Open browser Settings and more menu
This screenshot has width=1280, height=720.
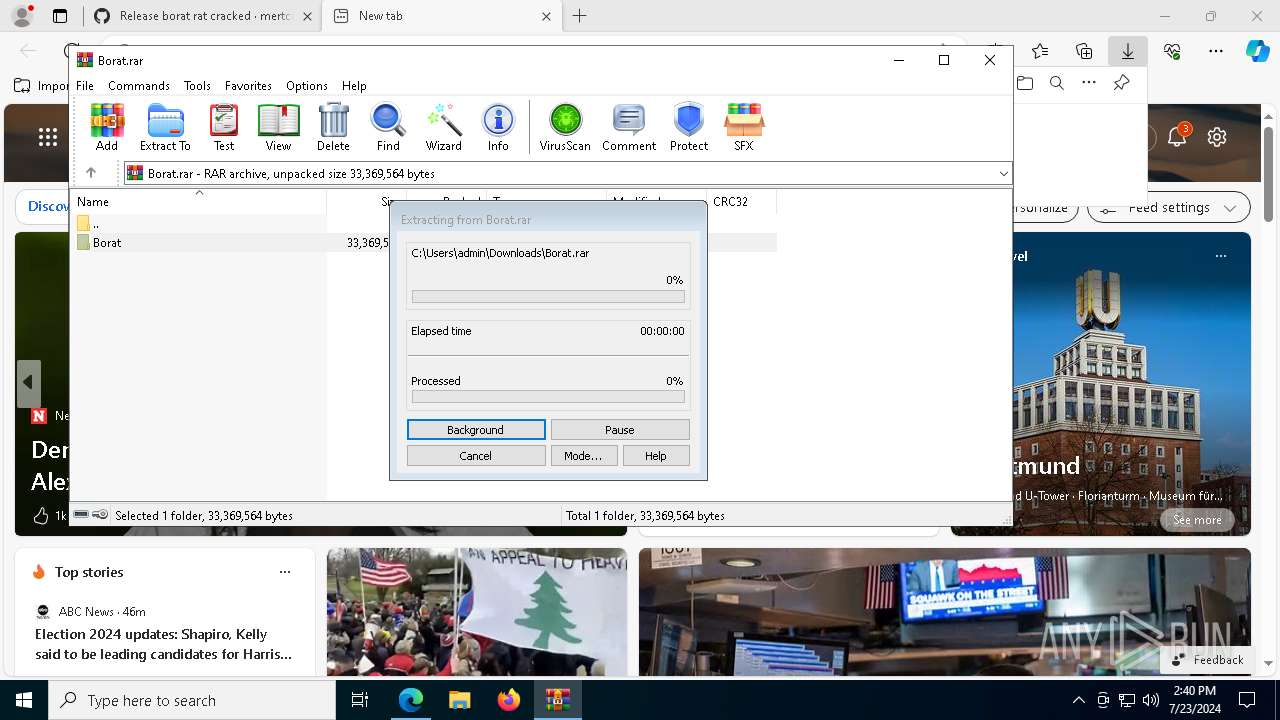tap(1215, 51)
